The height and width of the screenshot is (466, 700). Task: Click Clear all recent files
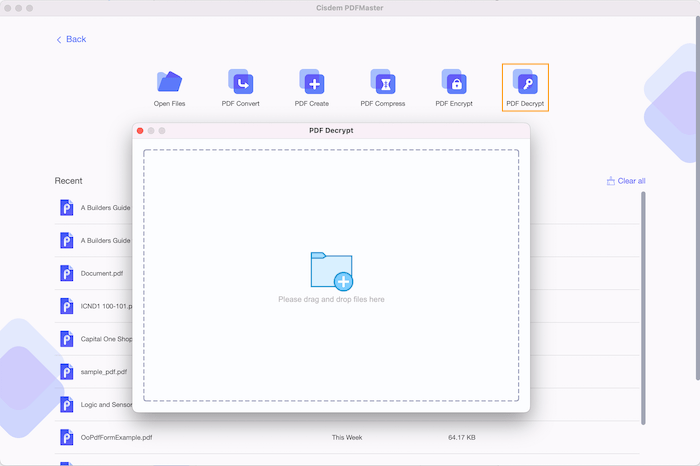(626, 181)
